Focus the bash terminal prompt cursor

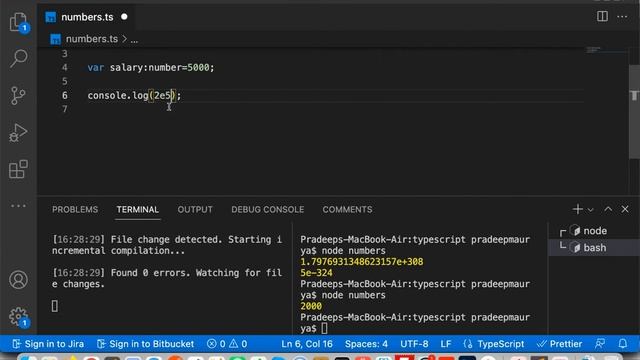(x=324, y=328)
